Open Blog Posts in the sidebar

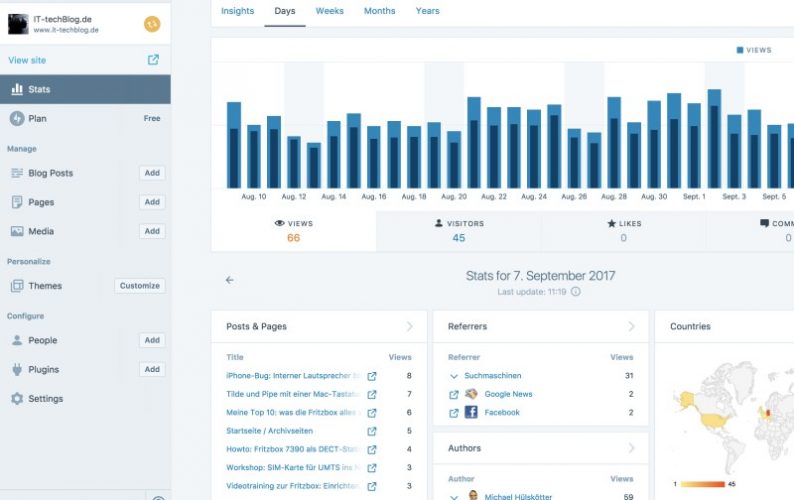pos(51,173)
